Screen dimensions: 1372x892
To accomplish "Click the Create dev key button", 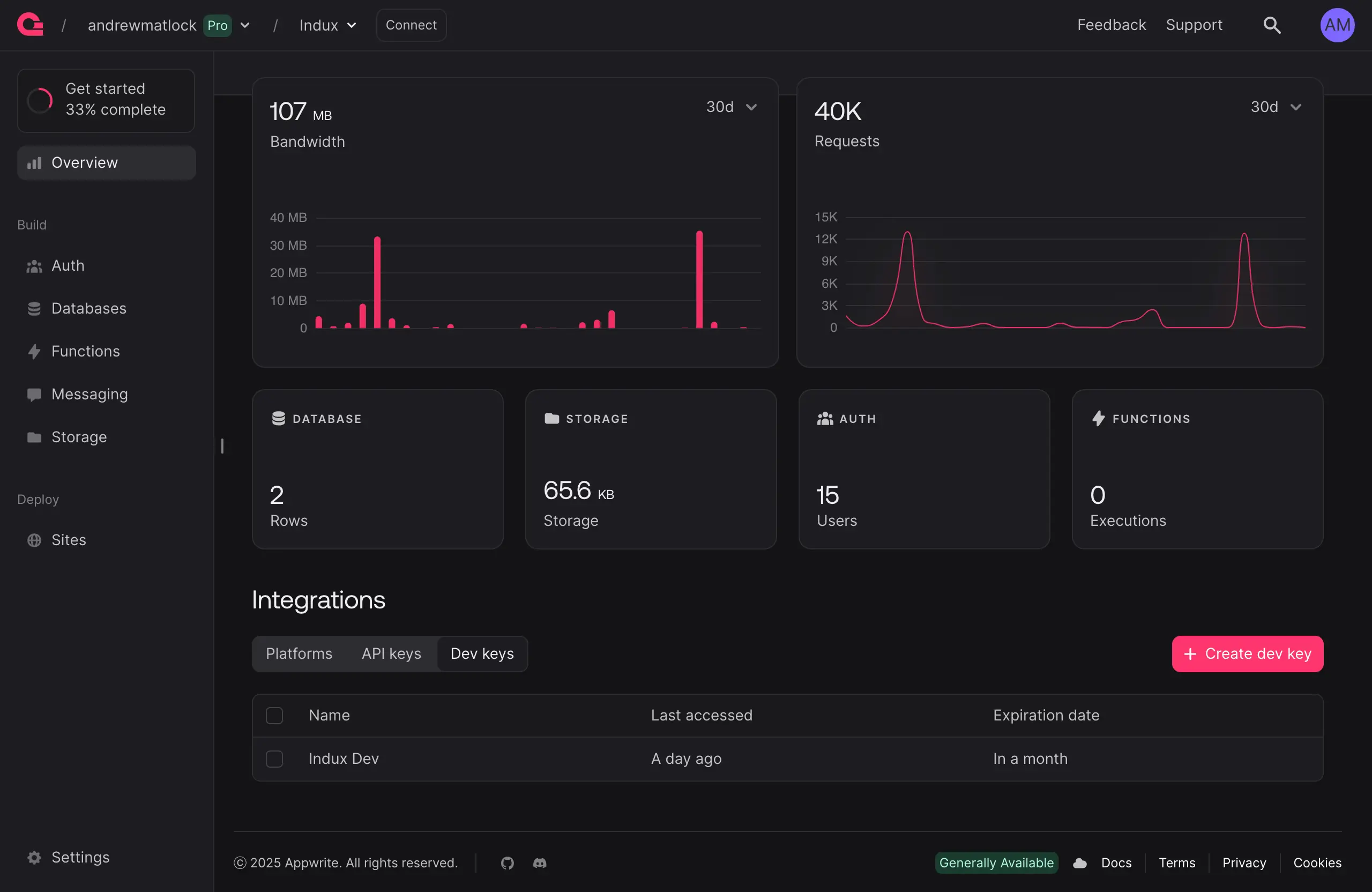I will pyautogui.click(x=1248, y=654).
